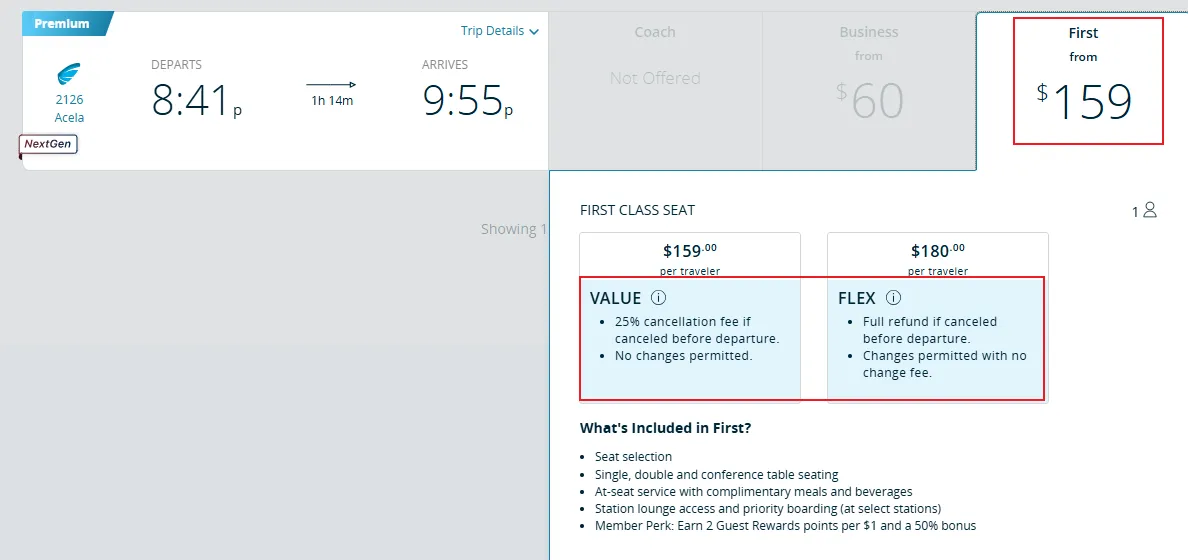Choose the $180.00 Flex fare

pos(937,255)
